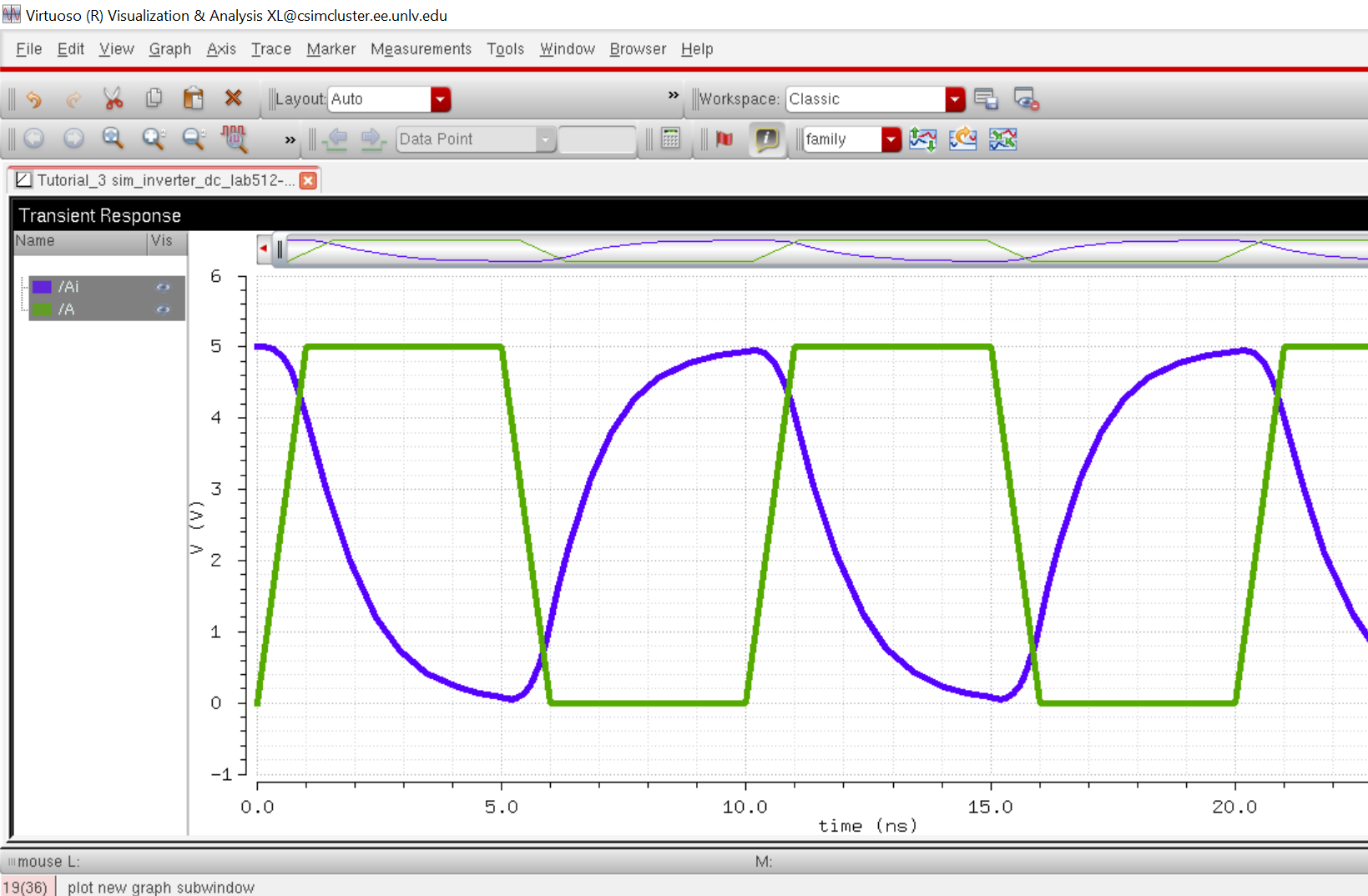
Task: Open the calculator tool
Action: 670,139
